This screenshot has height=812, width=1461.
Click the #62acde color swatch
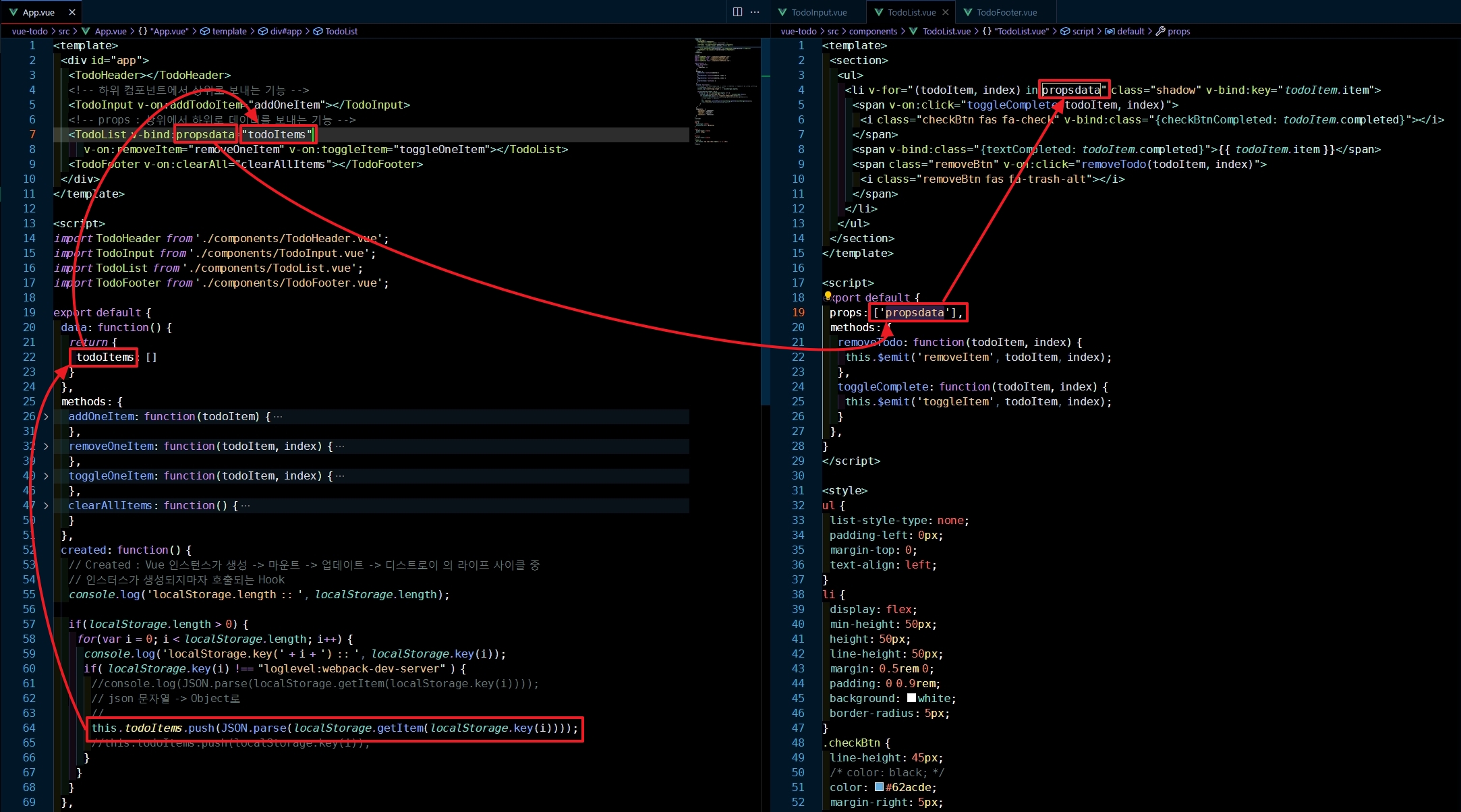(x=879, y=787)
